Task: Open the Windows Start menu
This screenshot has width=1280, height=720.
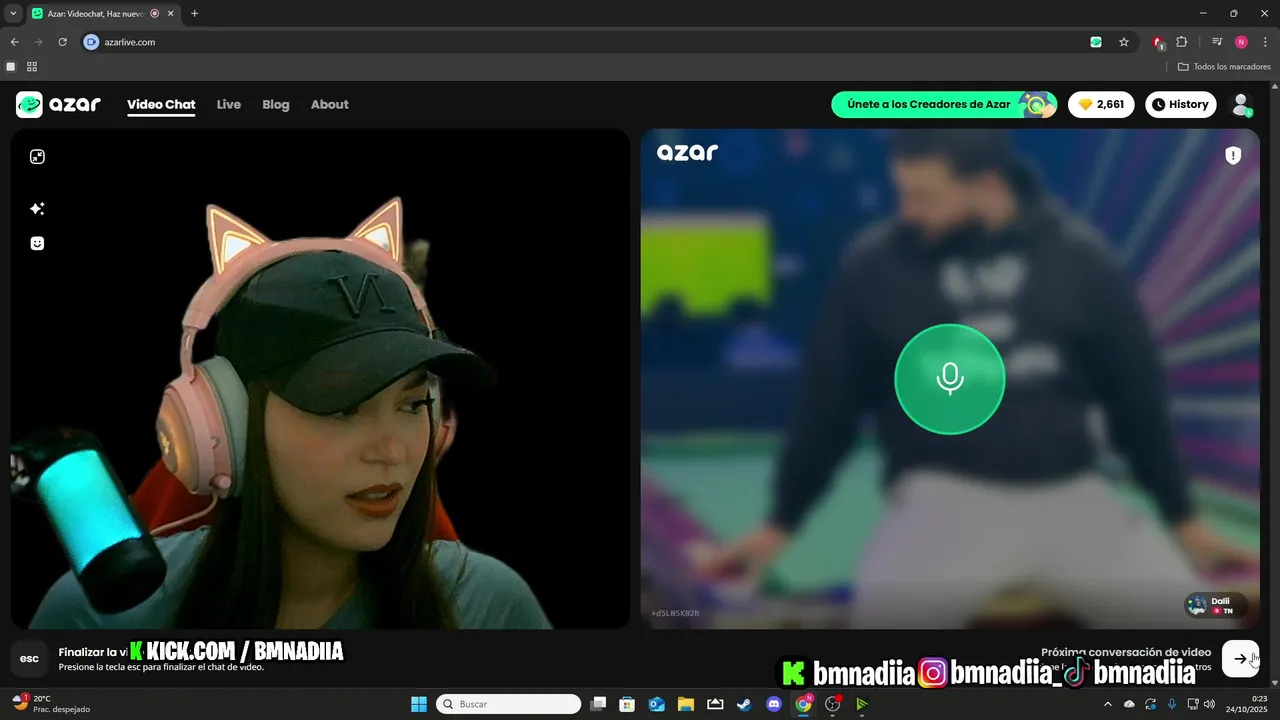Action: tap(419, 704)
